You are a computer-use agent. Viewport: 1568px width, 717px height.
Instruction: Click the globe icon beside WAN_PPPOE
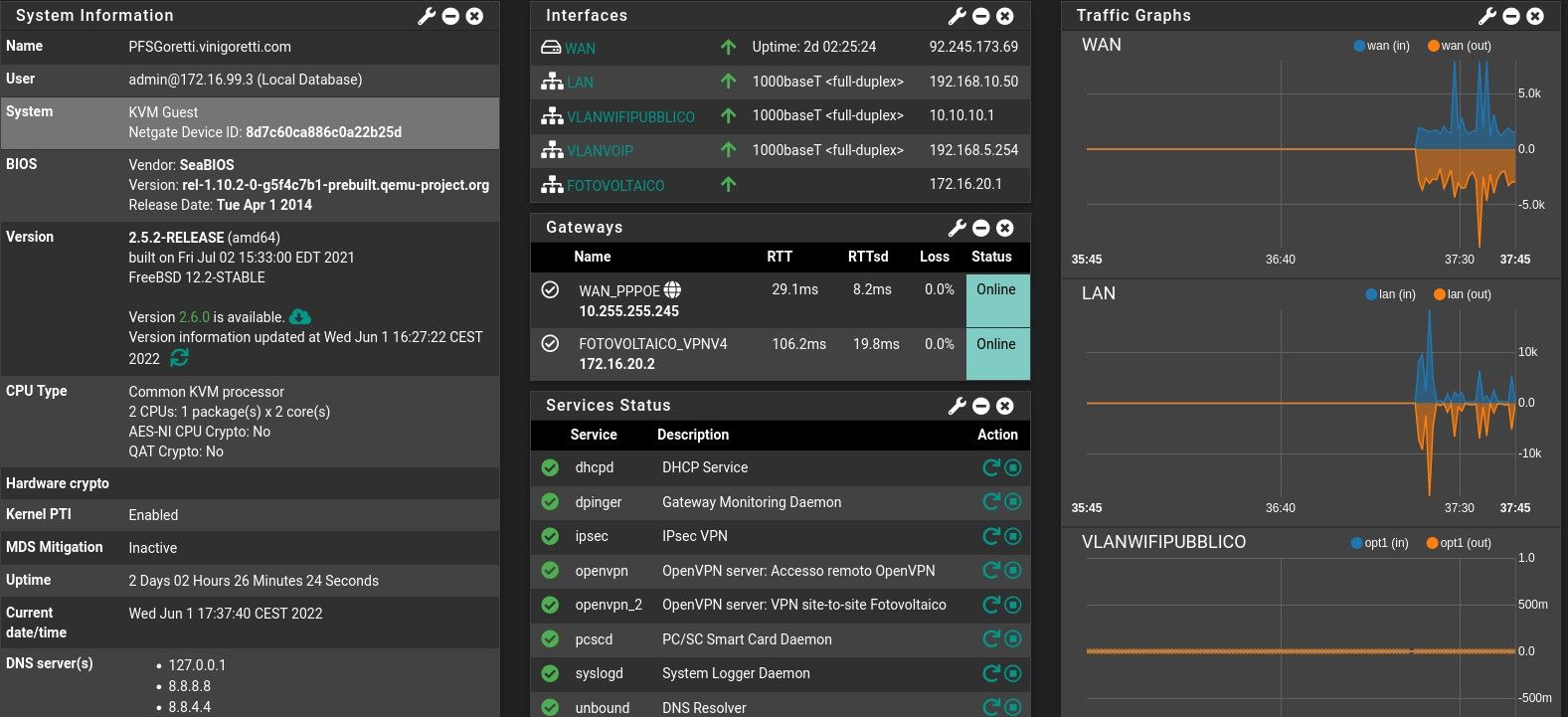click(x=673, y=290)
